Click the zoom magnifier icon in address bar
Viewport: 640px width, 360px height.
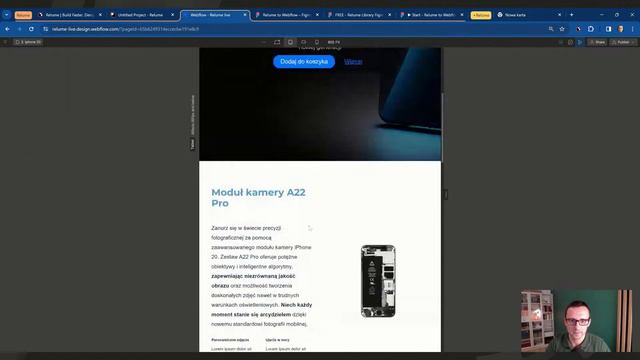tap(551, 29)
